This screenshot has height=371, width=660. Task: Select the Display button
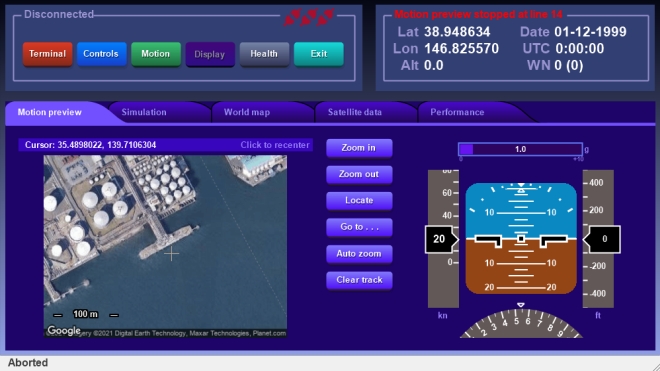(x=210, y=54)
